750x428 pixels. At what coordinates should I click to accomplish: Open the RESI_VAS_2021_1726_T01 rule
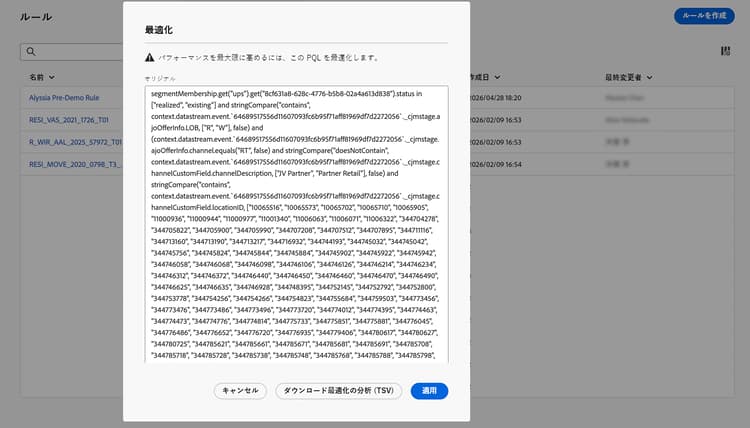coord(69,120)
